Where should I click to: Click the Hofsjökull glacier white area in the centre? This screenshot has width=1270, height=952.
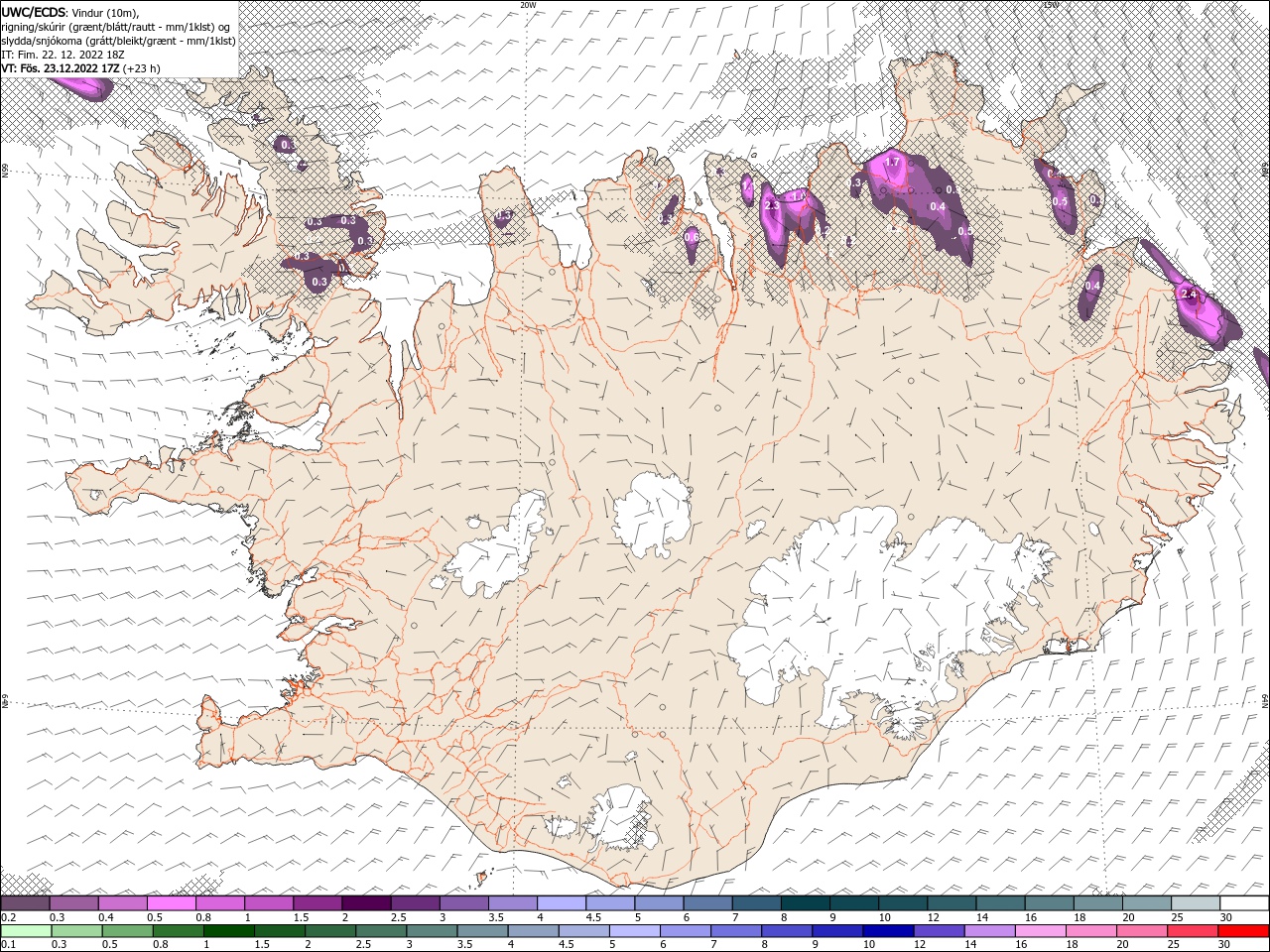652,514
